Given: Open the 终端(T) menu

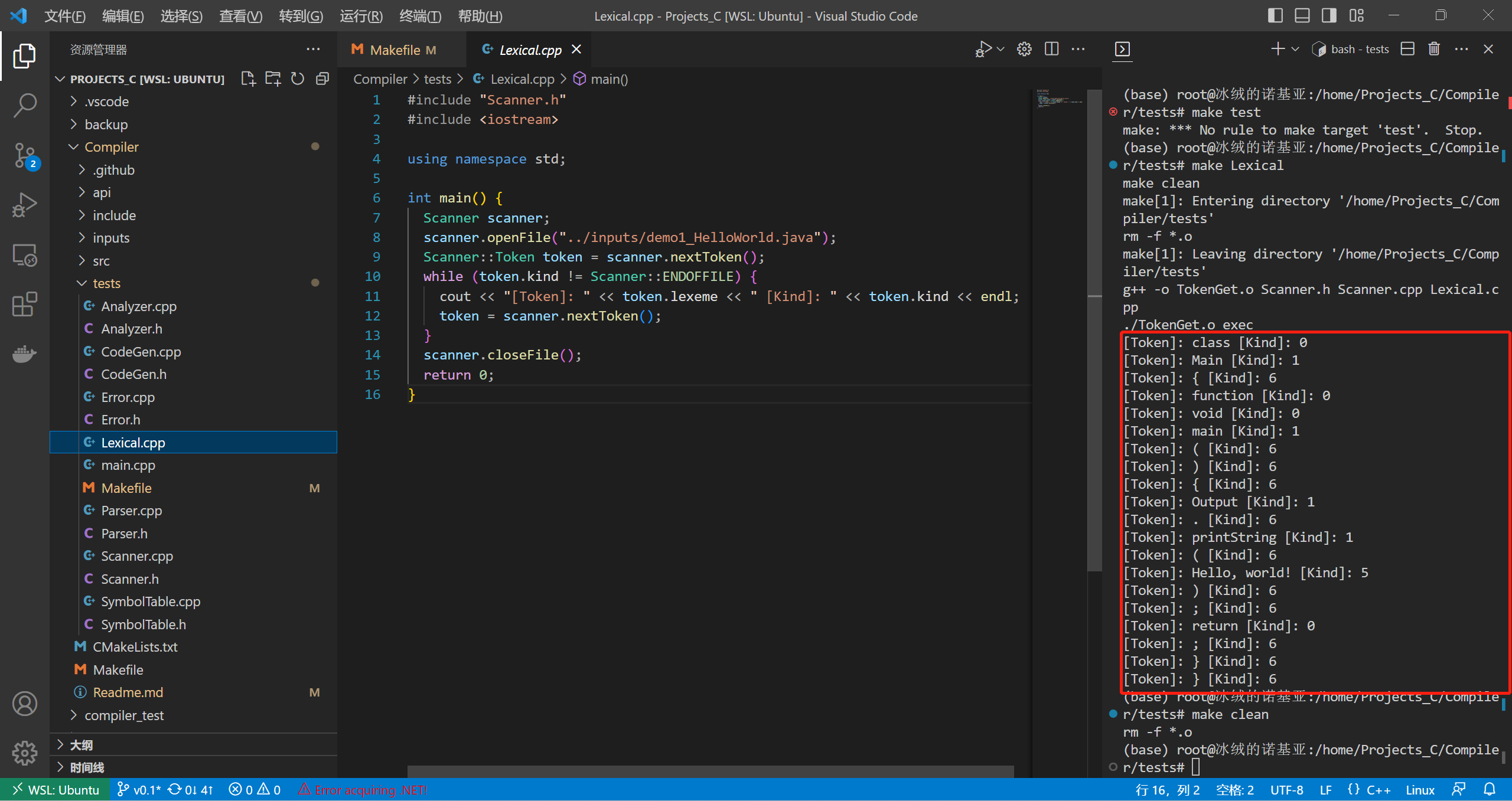Looking at the screenshot, I should tap(420, 16).
